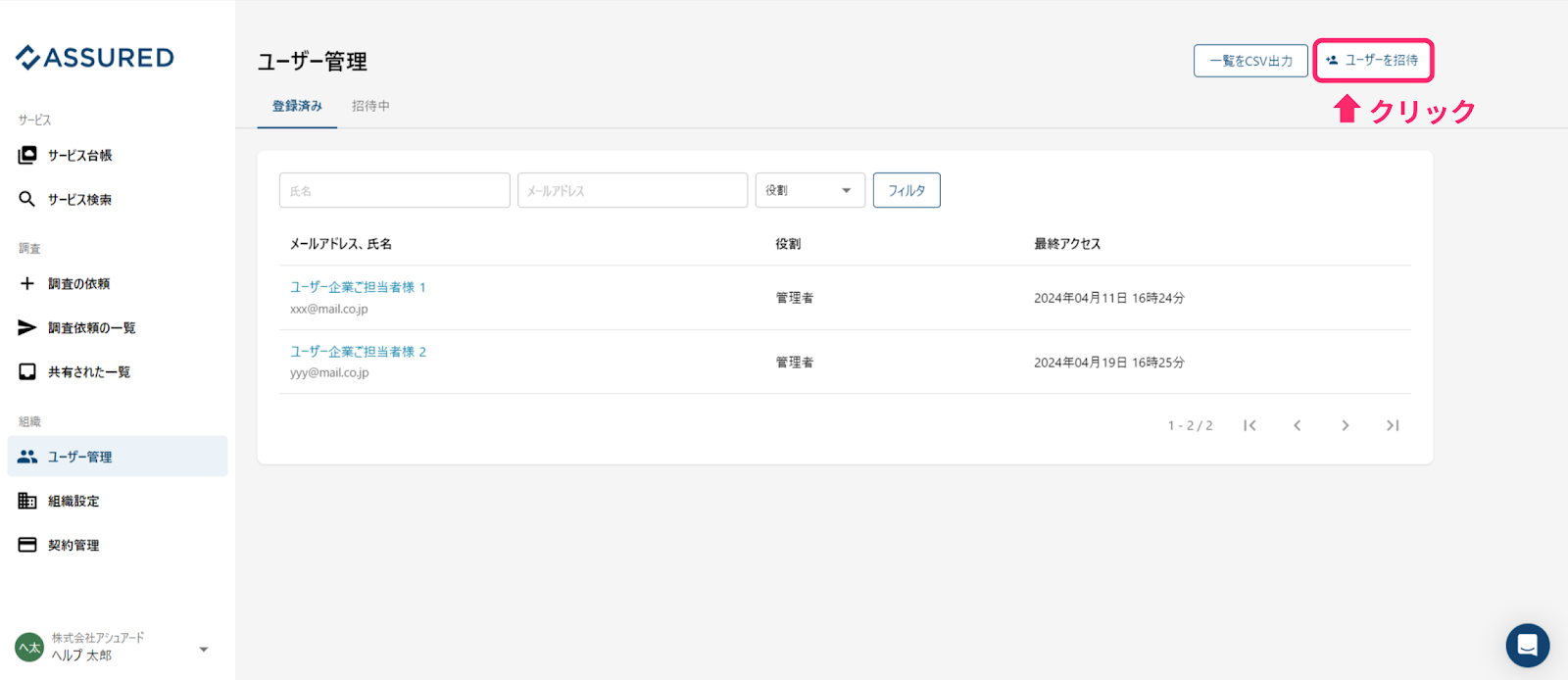1568x680 pixels.
Task: Click the inbox icon for 共有された一覧
Action: pyautogui.click(x=27, y=371)
